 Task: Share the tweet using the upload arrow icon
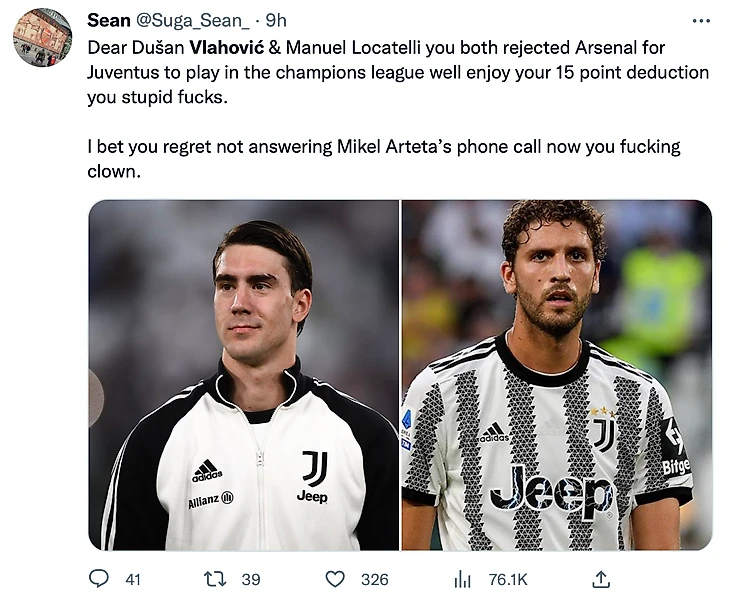(600, 579)
